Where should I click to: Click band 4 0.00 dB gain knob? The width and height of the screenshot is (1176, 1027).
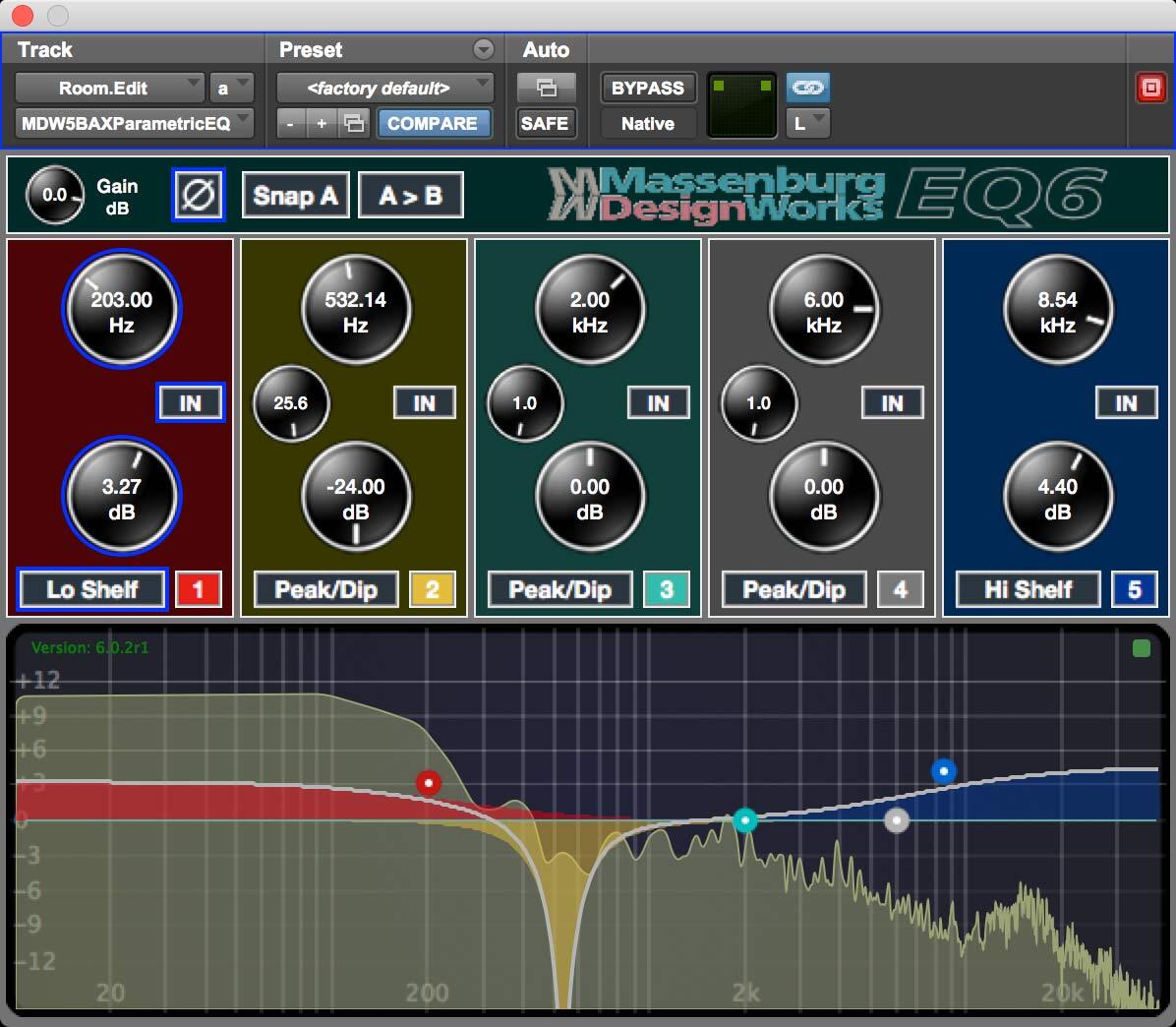pos(824,496)
